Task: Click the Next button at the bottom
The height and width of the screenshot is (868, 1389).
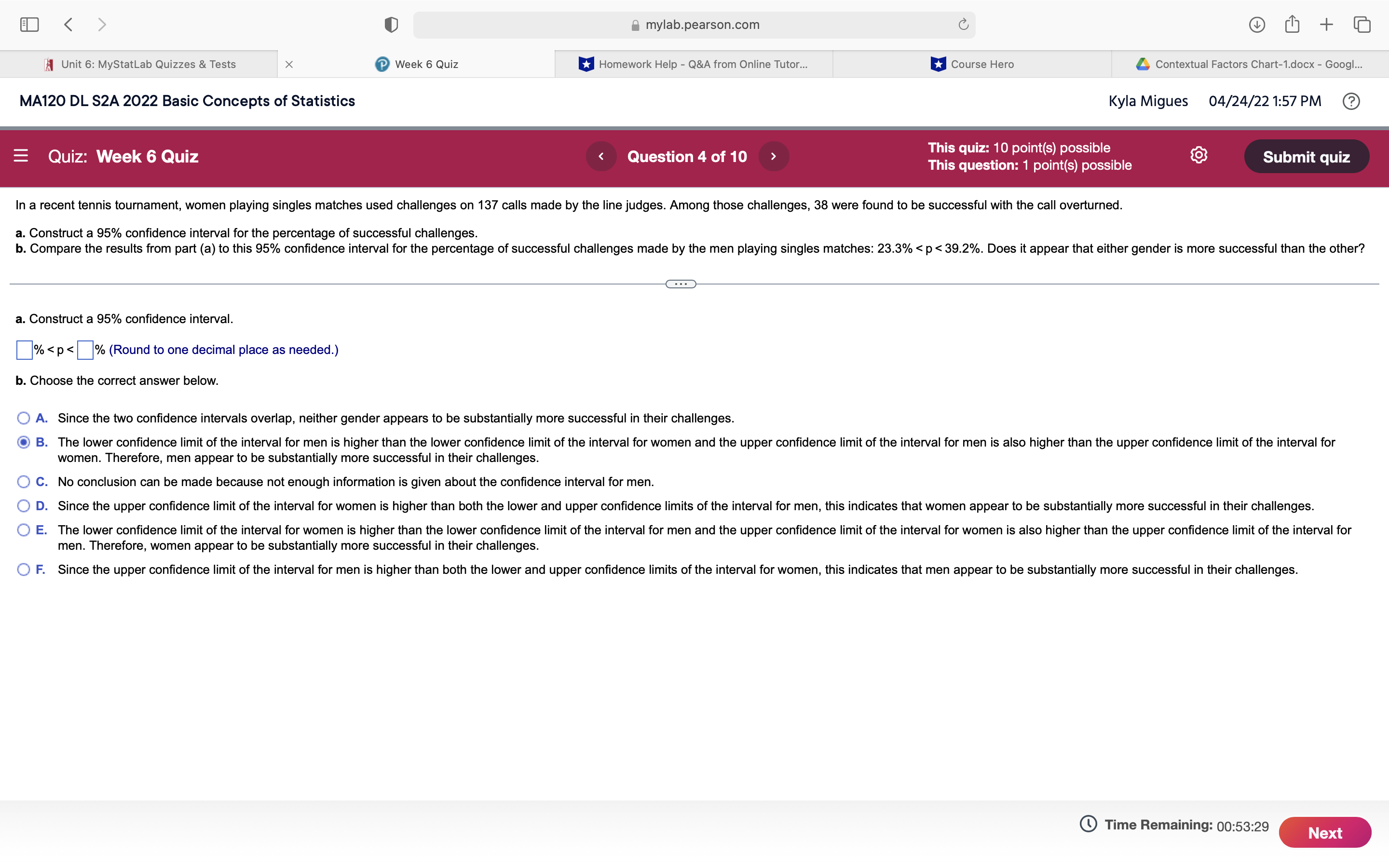Action: coord(1325,832)
